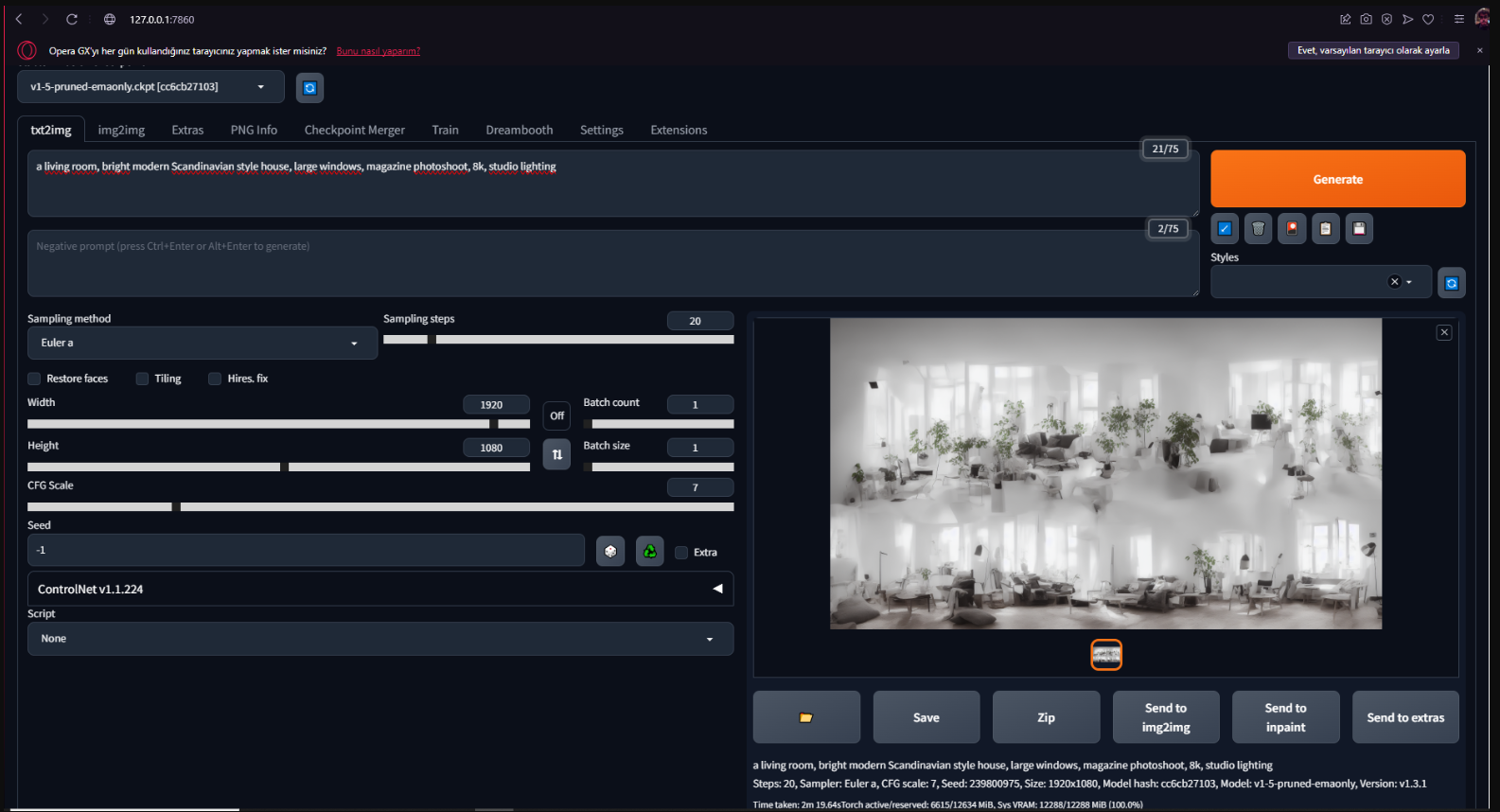Go to the Settings tab

point(602,130)
